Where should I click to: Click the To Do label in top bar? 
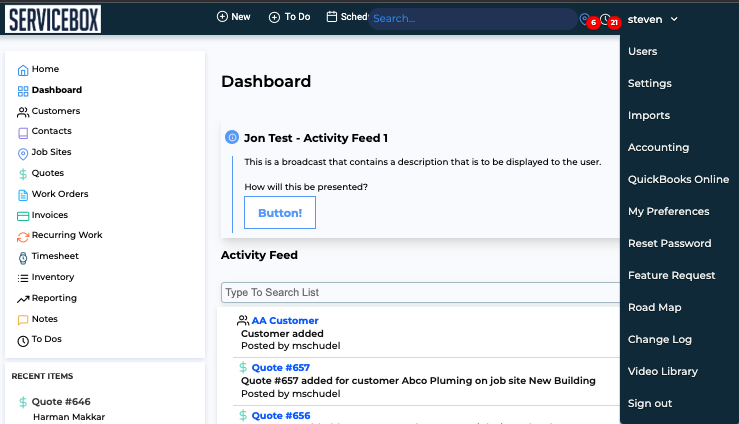pyautogui.click(x=297, y=17)
